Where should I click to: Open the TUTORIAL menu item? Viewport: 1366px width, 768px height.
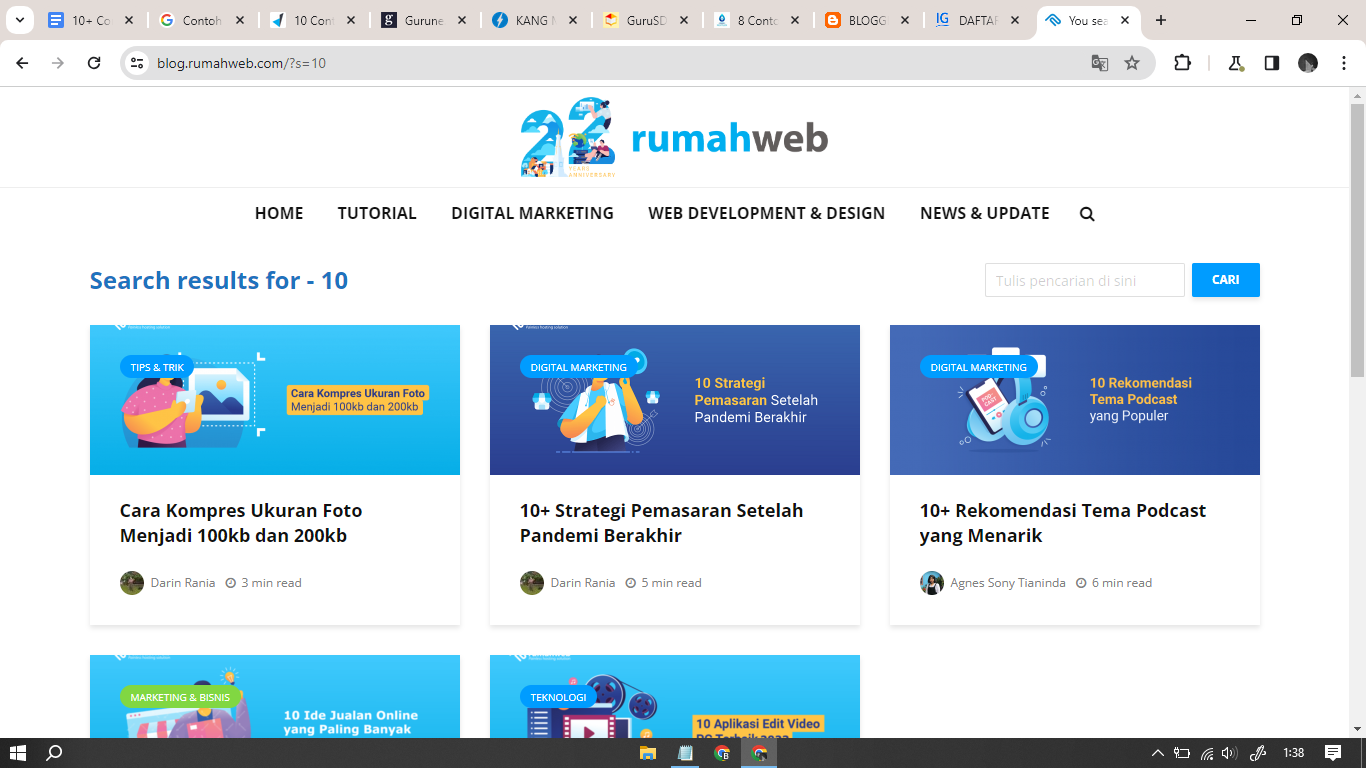click(x=377, y=213)
